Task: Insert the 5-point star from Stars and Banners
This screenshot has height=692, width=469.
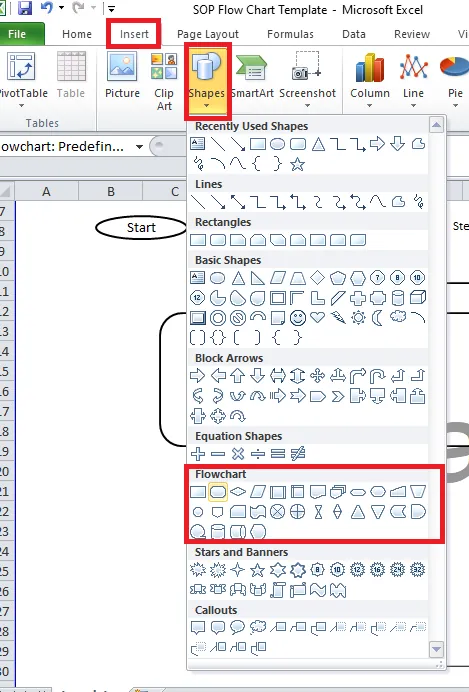Action: point(258,570)
